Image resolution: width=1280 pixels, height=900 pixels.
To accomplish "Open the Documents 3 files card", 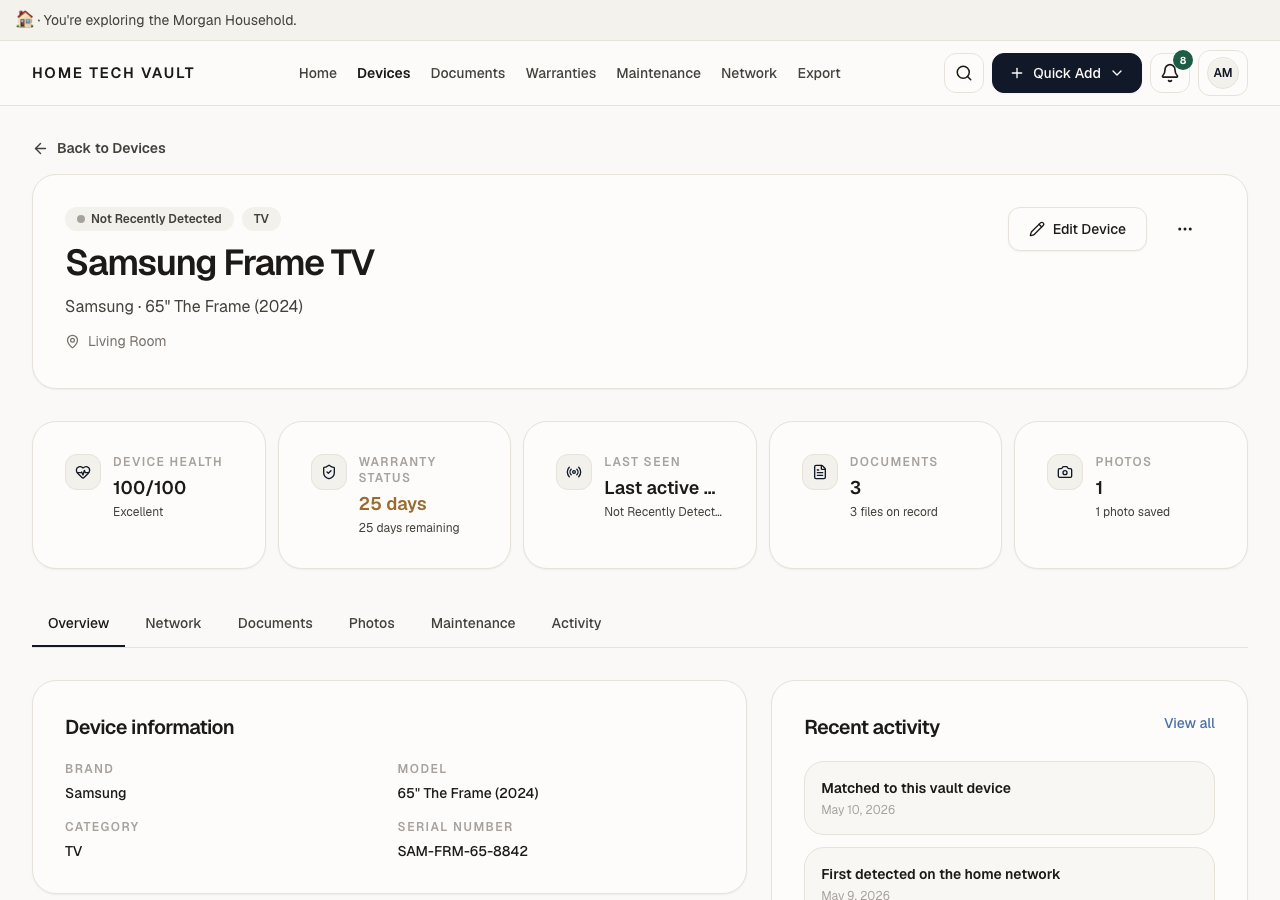I will 885,495.
